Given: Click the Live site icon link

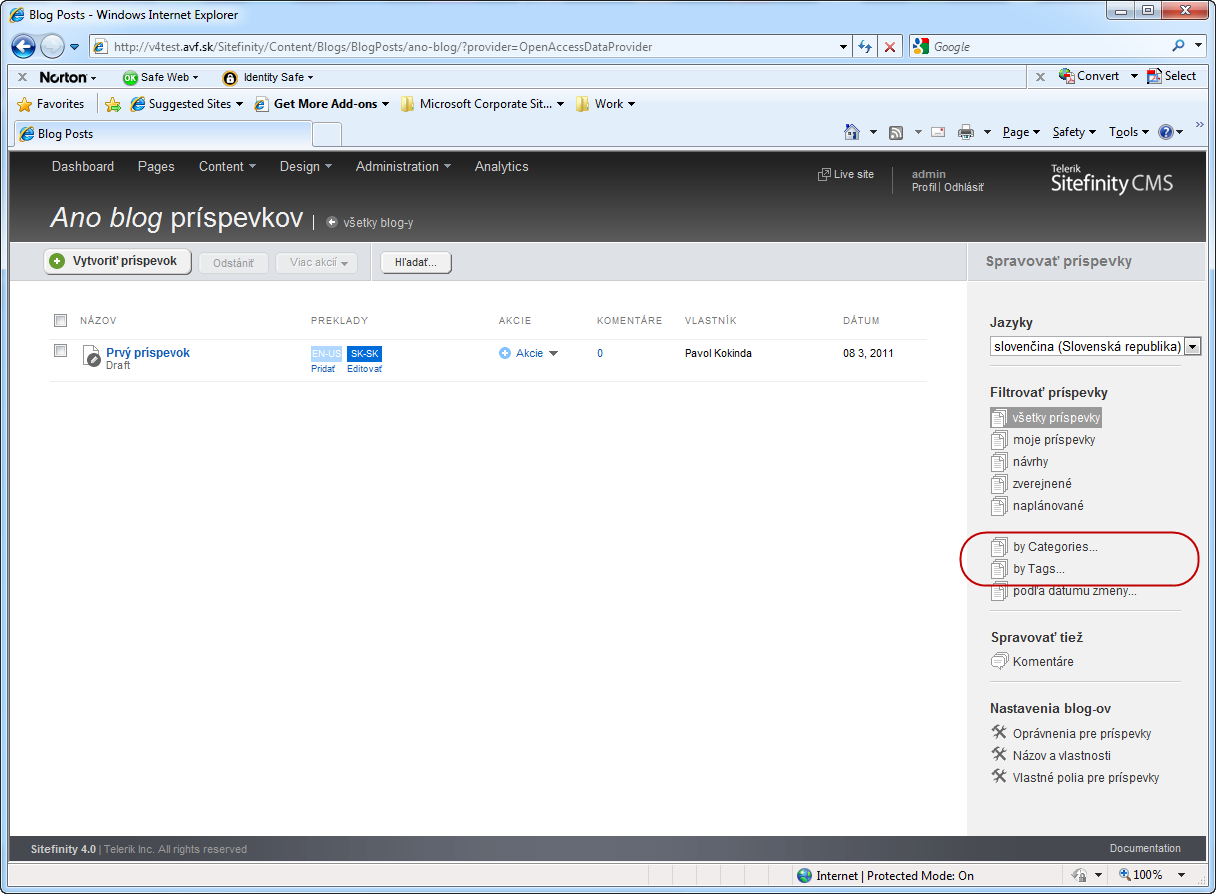Looking at the screenshot, I should point(824,174).
